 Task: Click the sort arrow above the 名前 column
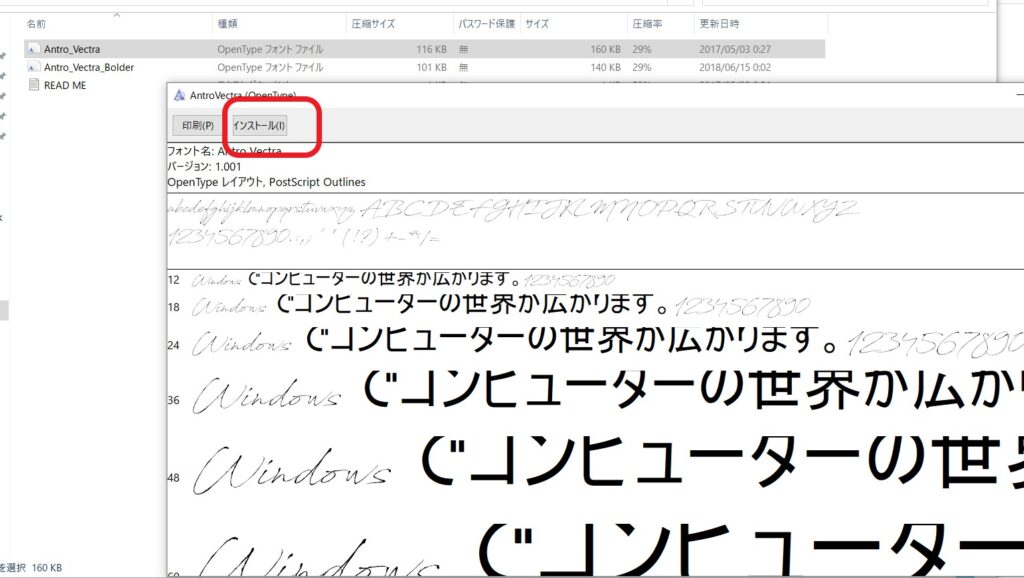(x=117, y=15)
